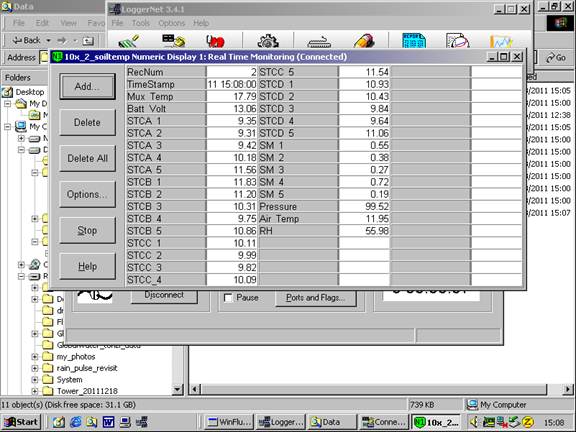This screenshot has height=432, width=576.
Task: Open the gear icon in the LoggerNet toolbar
Action: (x=268, y=41)
